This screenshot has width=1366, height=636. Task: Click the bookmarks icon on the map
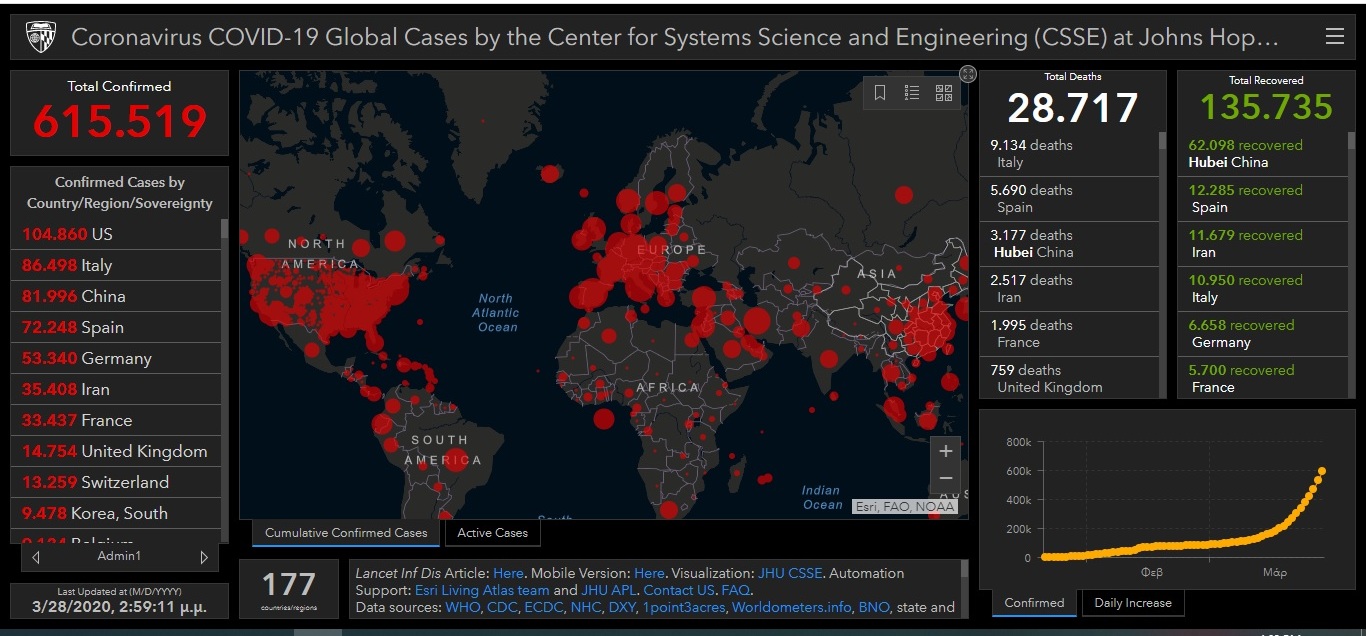coord(880,93)
